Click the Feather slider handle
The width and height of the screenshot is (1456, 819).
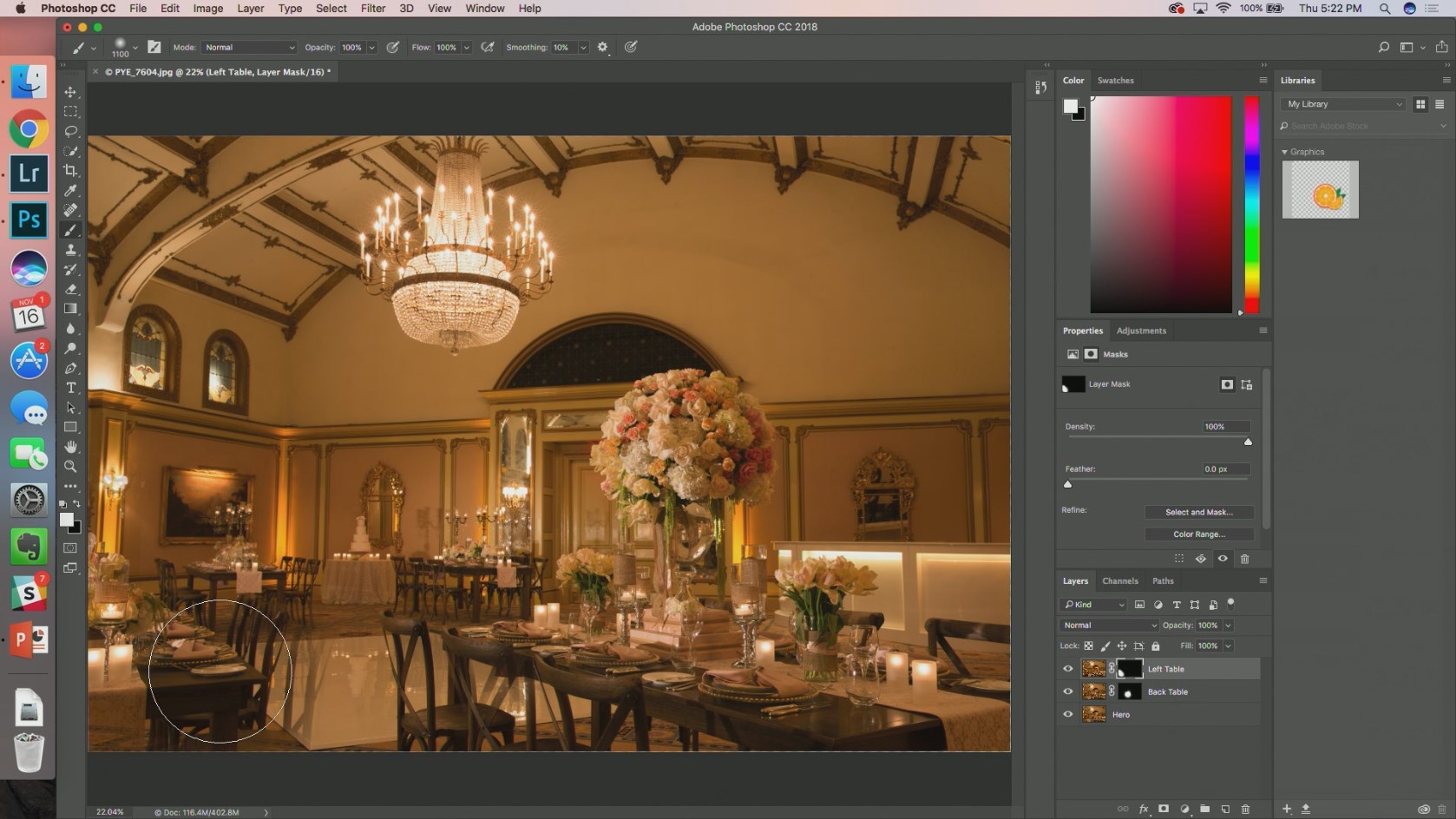[x=1068, y=484]
